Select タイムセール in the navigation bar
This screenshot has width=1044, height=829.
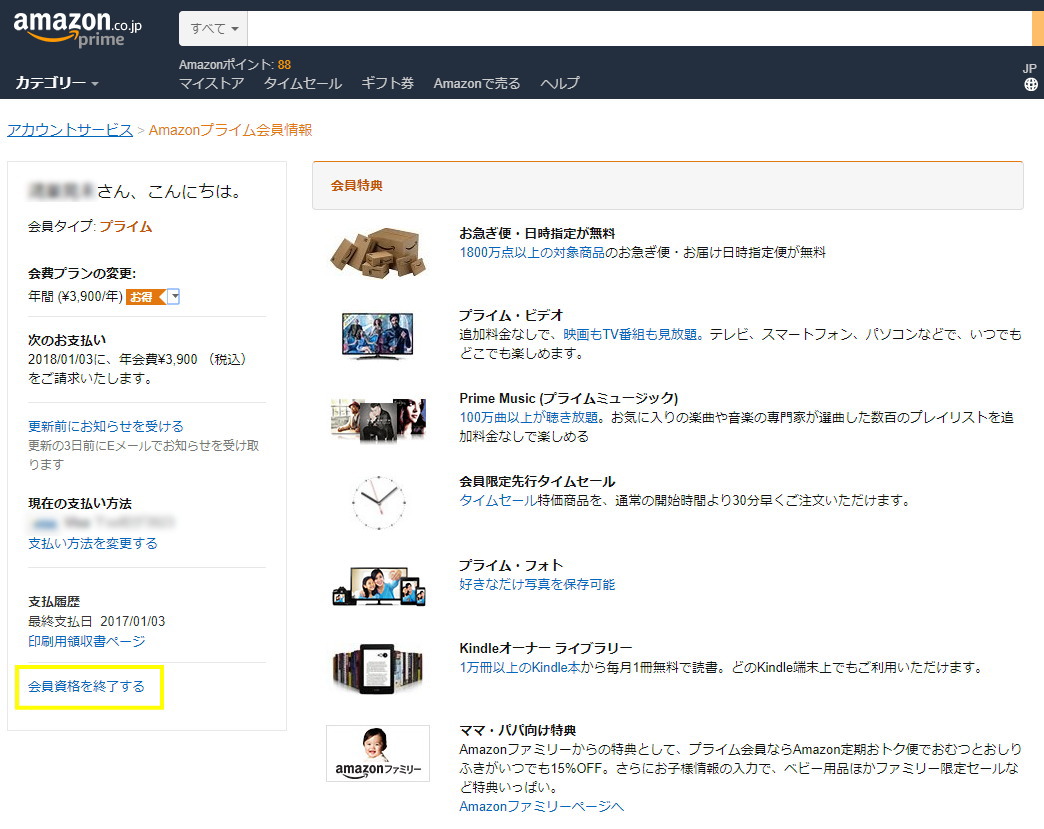coord(302,83)
